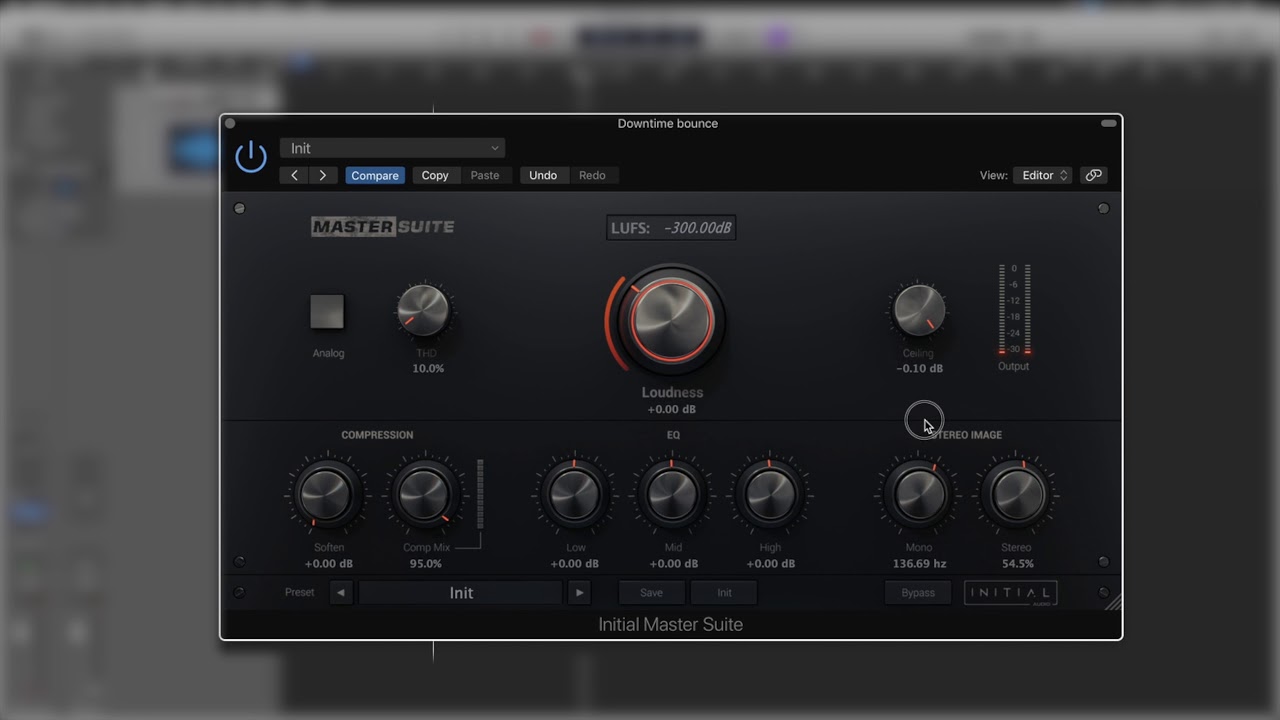The width and height of the screenshot is (1280, 720).
Task: Click the Undo button
Action: click(543, 175)
